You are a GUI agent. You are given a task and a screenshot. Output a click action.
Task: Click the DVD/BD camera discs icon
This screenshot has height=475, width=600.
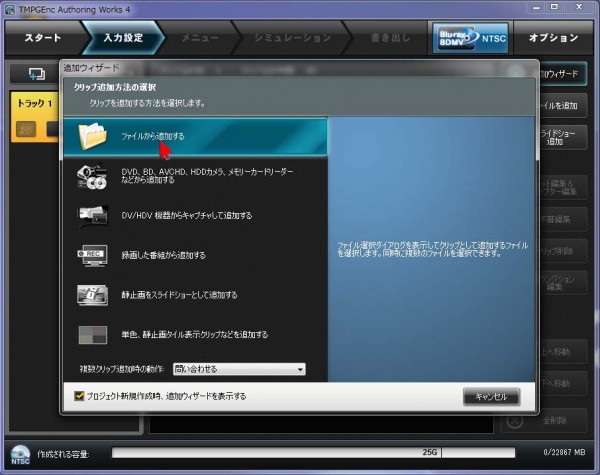92,177
